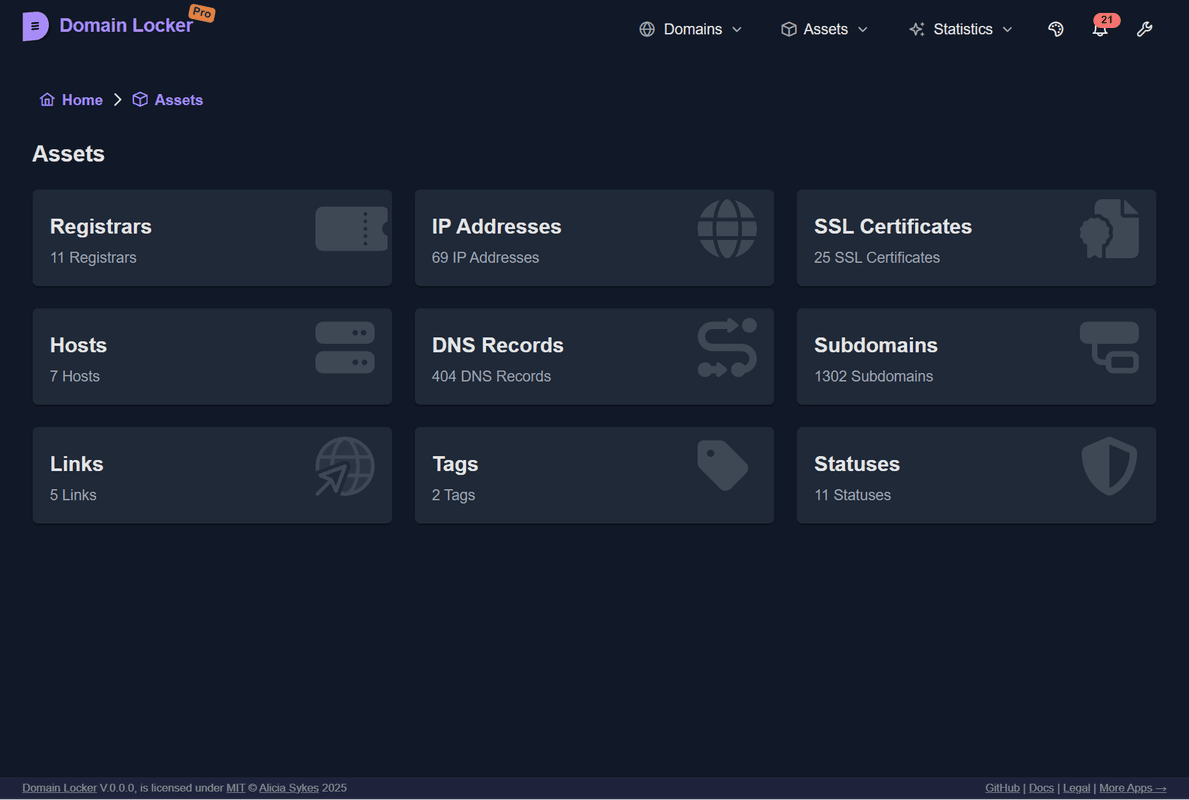This screenshot has width=1189, height=800.
Task: Click the Domain Locker logo icon
Action: (35, 27)
